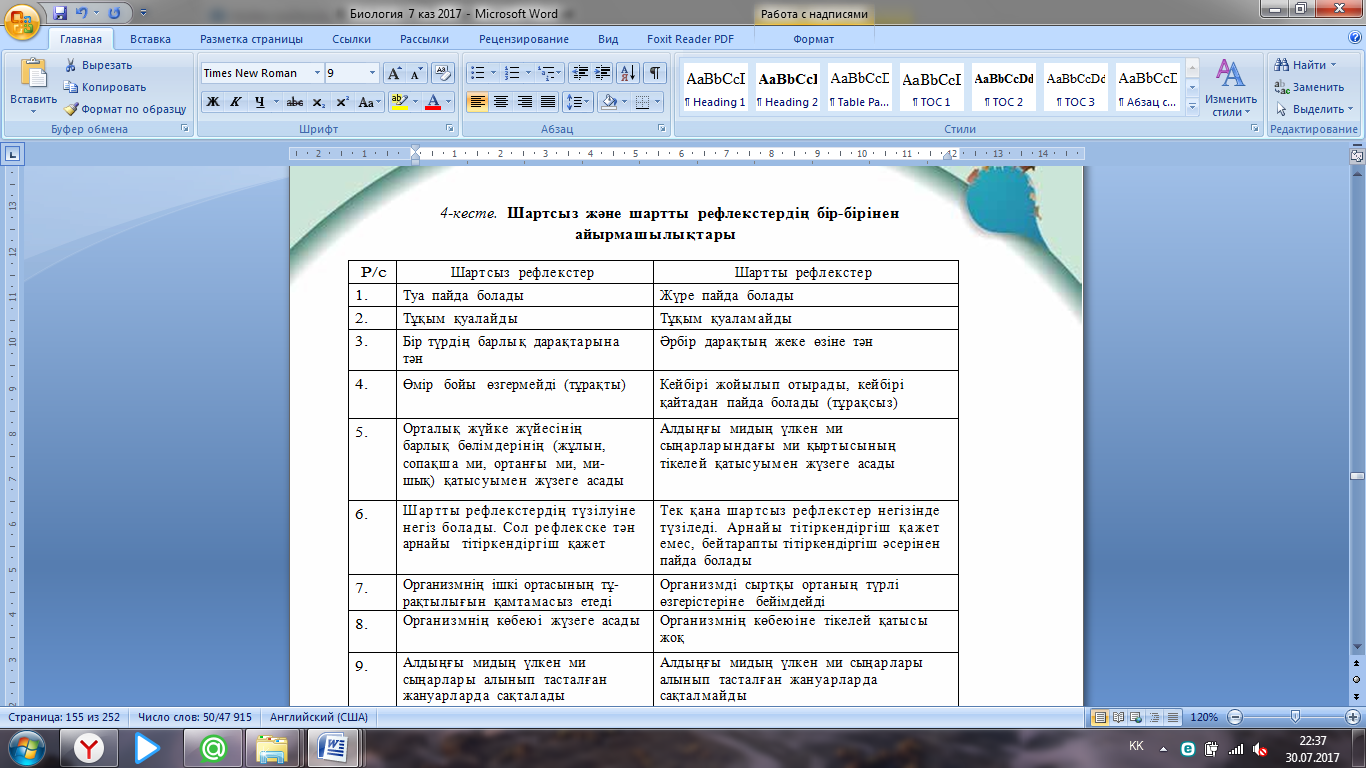The height and width of the screenshot is (768, 1366).
Task: Click the Increase font size icon
Action: coord(395,73)
